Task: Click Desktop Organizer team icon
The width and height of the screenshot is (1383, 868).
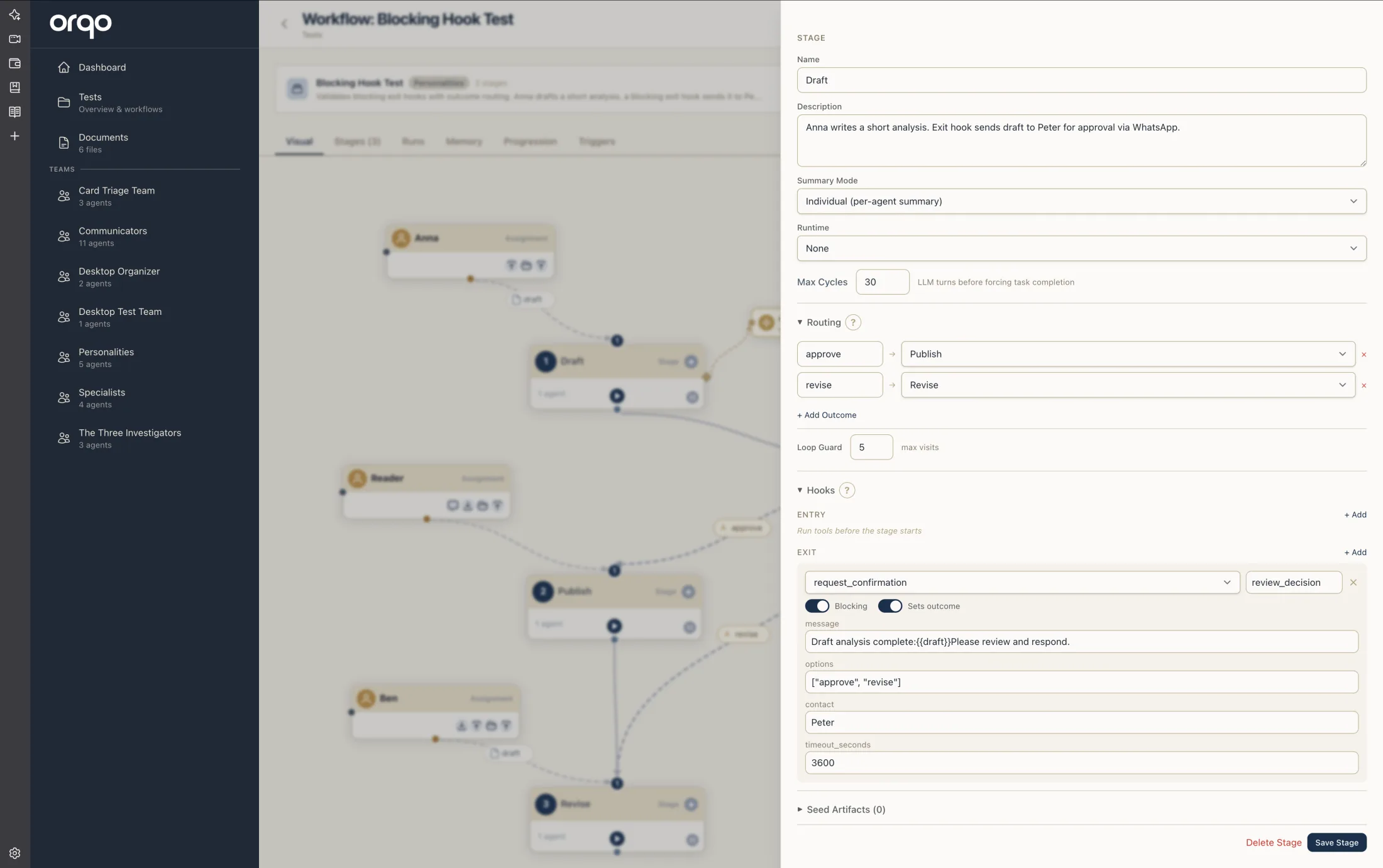Action: click(63, 277)
